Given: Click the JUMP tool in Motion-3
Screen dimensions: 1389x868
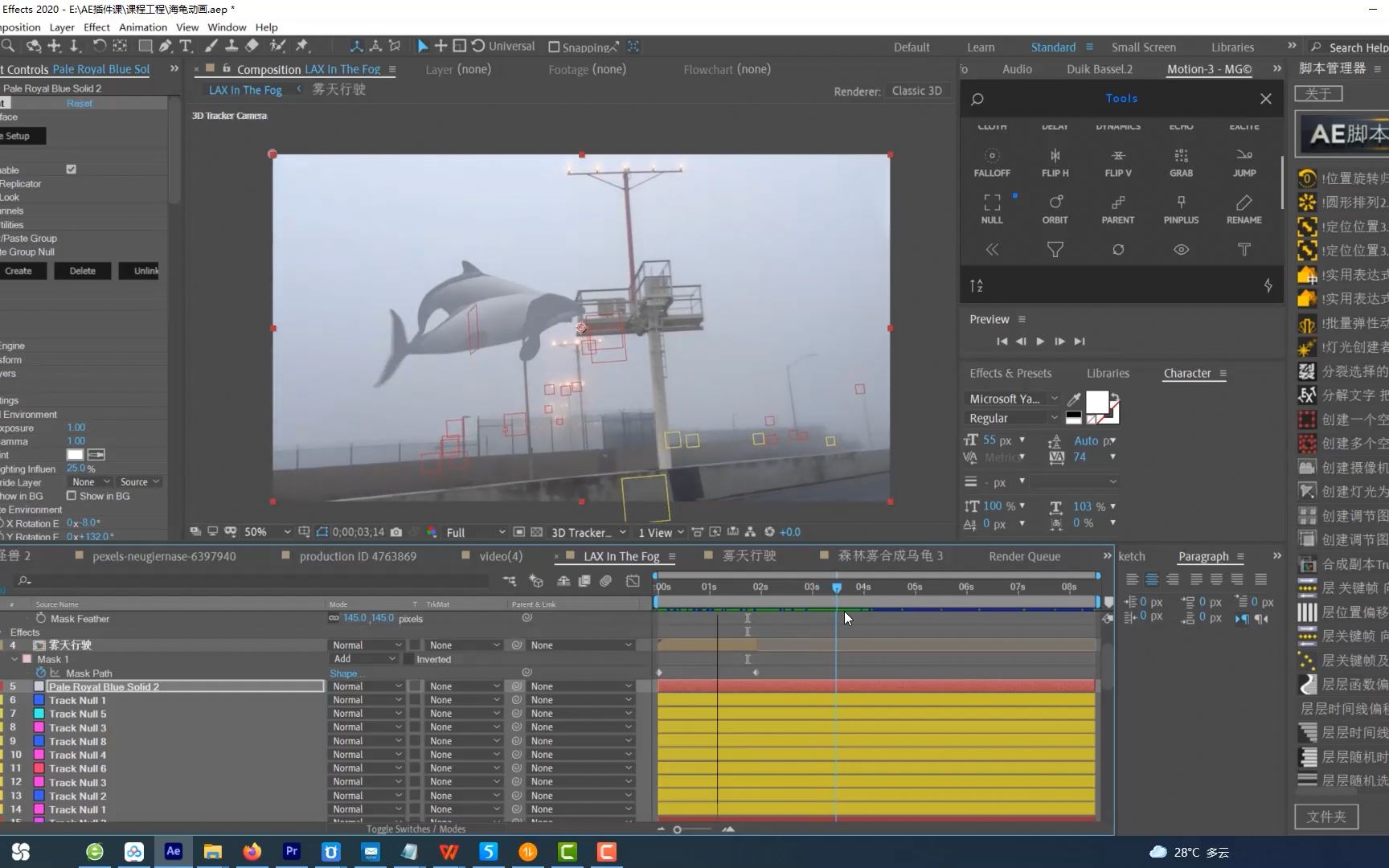Looking at the screenshot, I should (1244, 162).
